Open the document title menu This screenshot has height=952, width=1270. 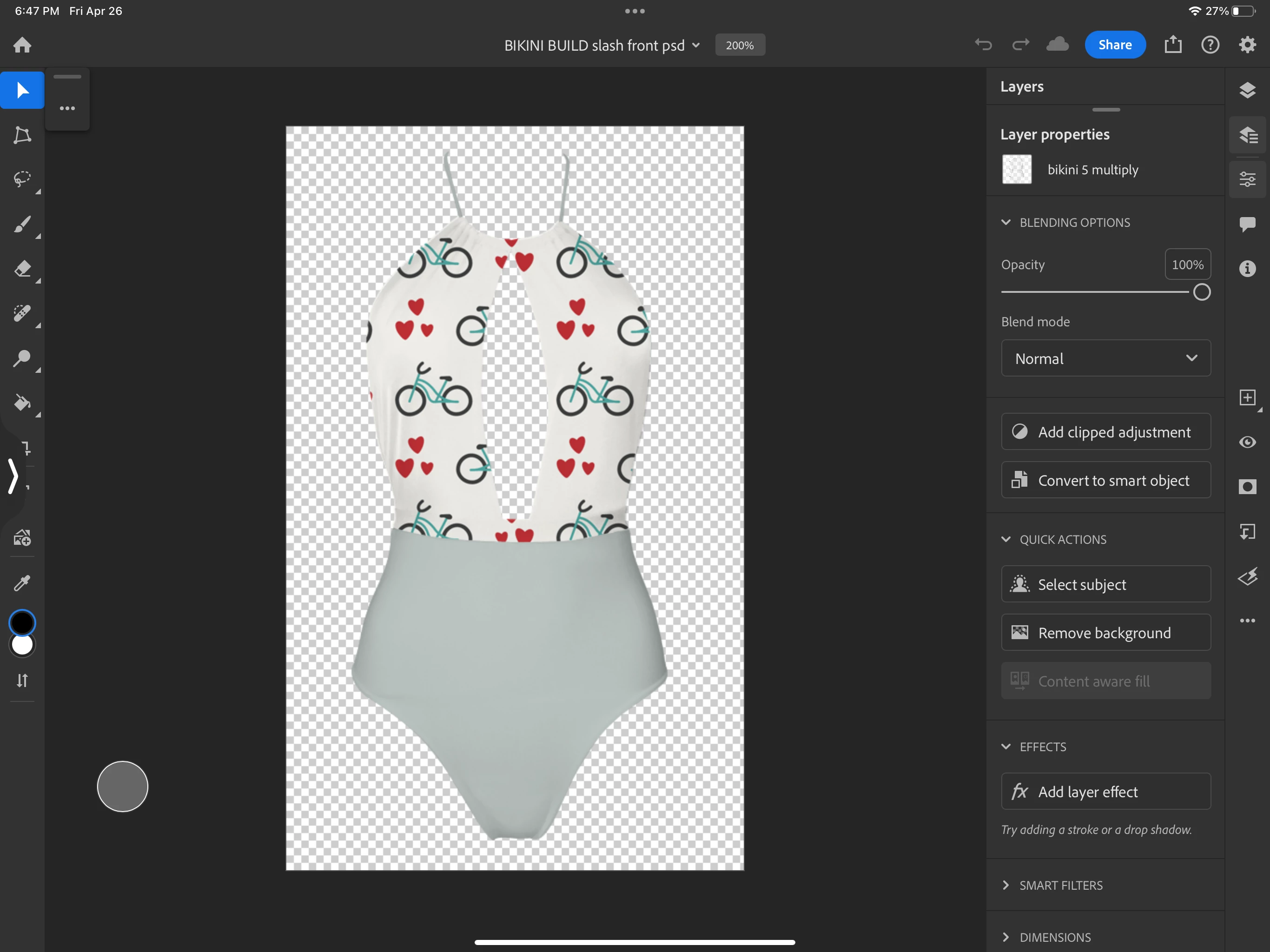602,46
